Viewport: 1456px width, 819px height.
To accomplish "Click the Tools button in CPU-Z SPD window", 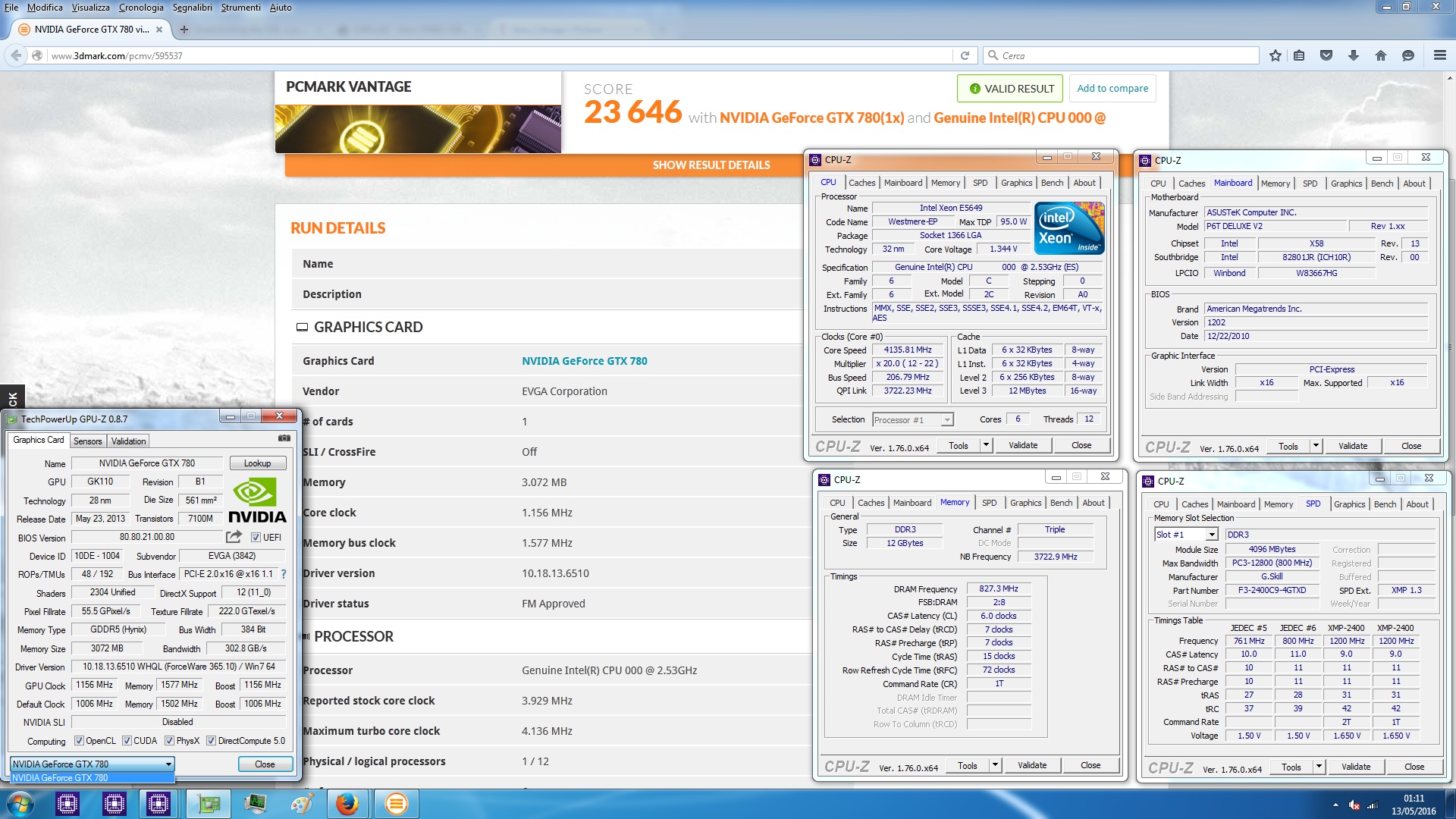I will [1291, 767].
